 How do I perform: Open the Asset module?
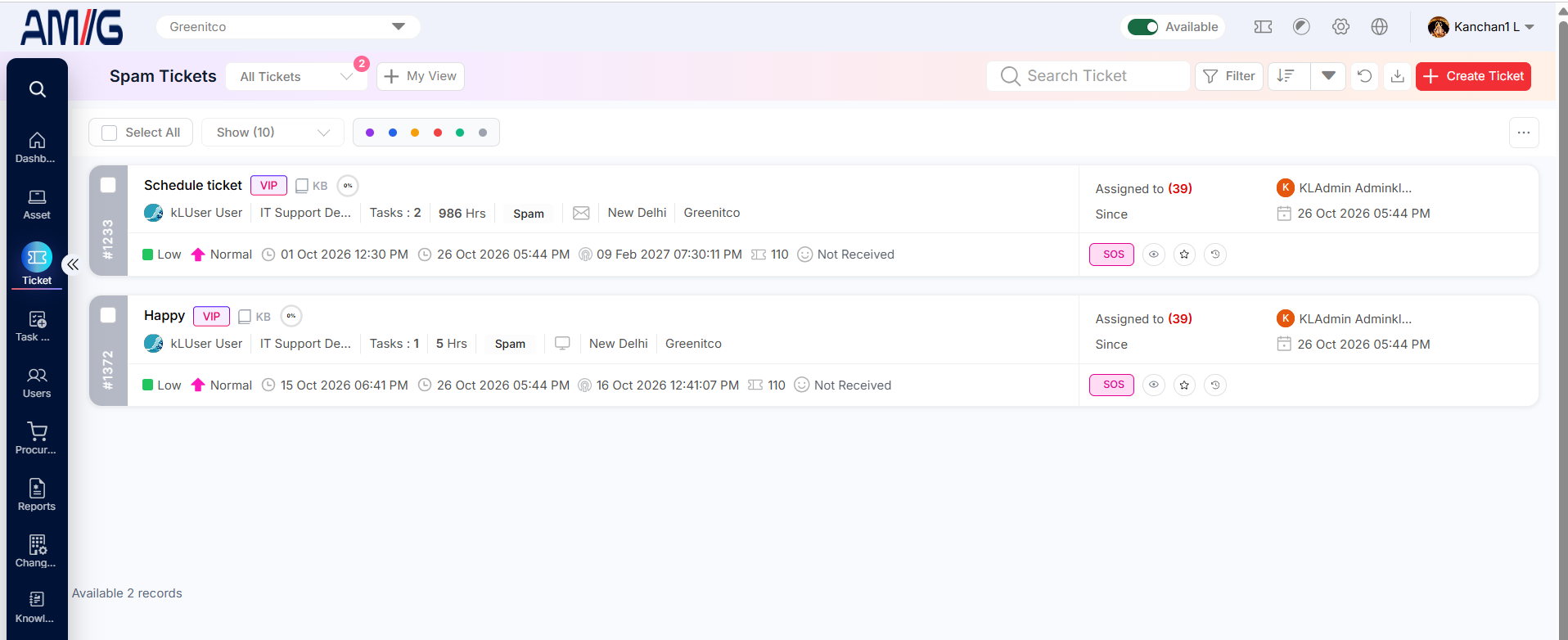tap(37, 205)
